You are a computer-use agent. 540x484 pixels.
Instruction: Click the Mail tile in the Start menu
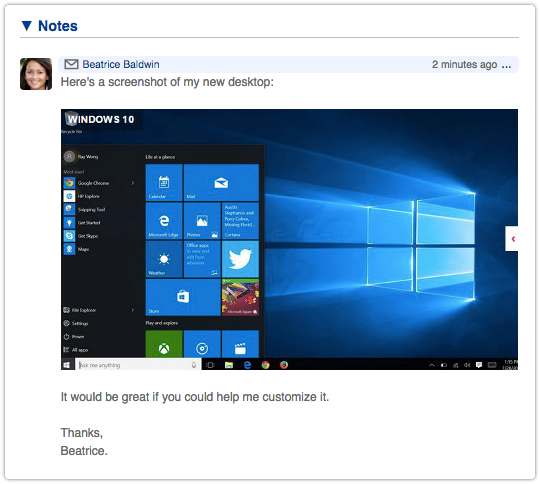221,182
